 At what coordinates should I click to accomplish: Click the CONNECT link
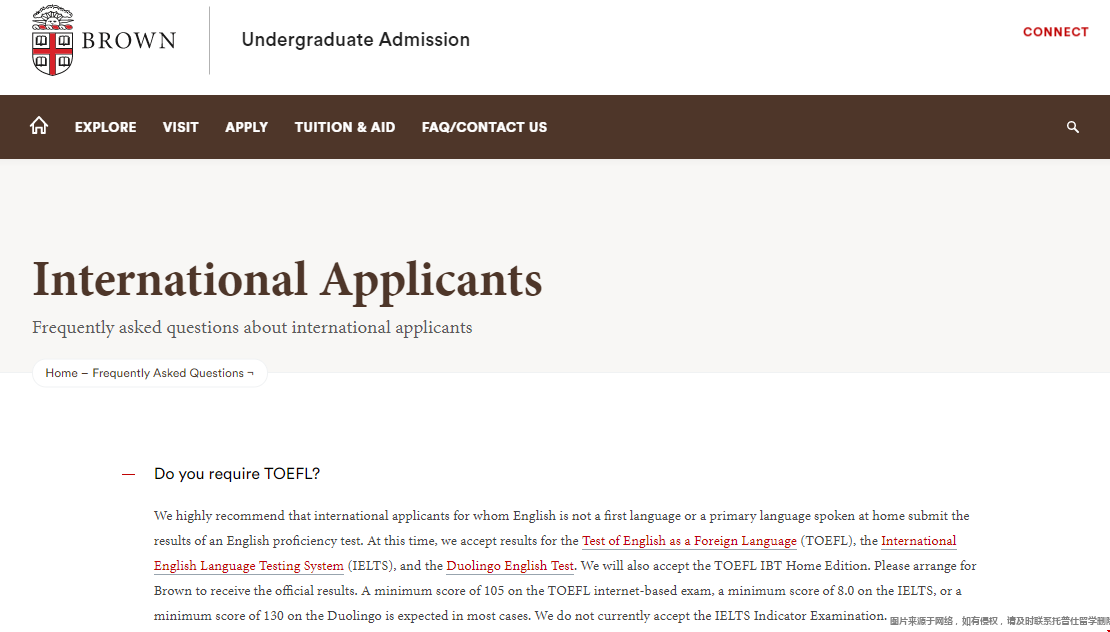pos(1055,32)
